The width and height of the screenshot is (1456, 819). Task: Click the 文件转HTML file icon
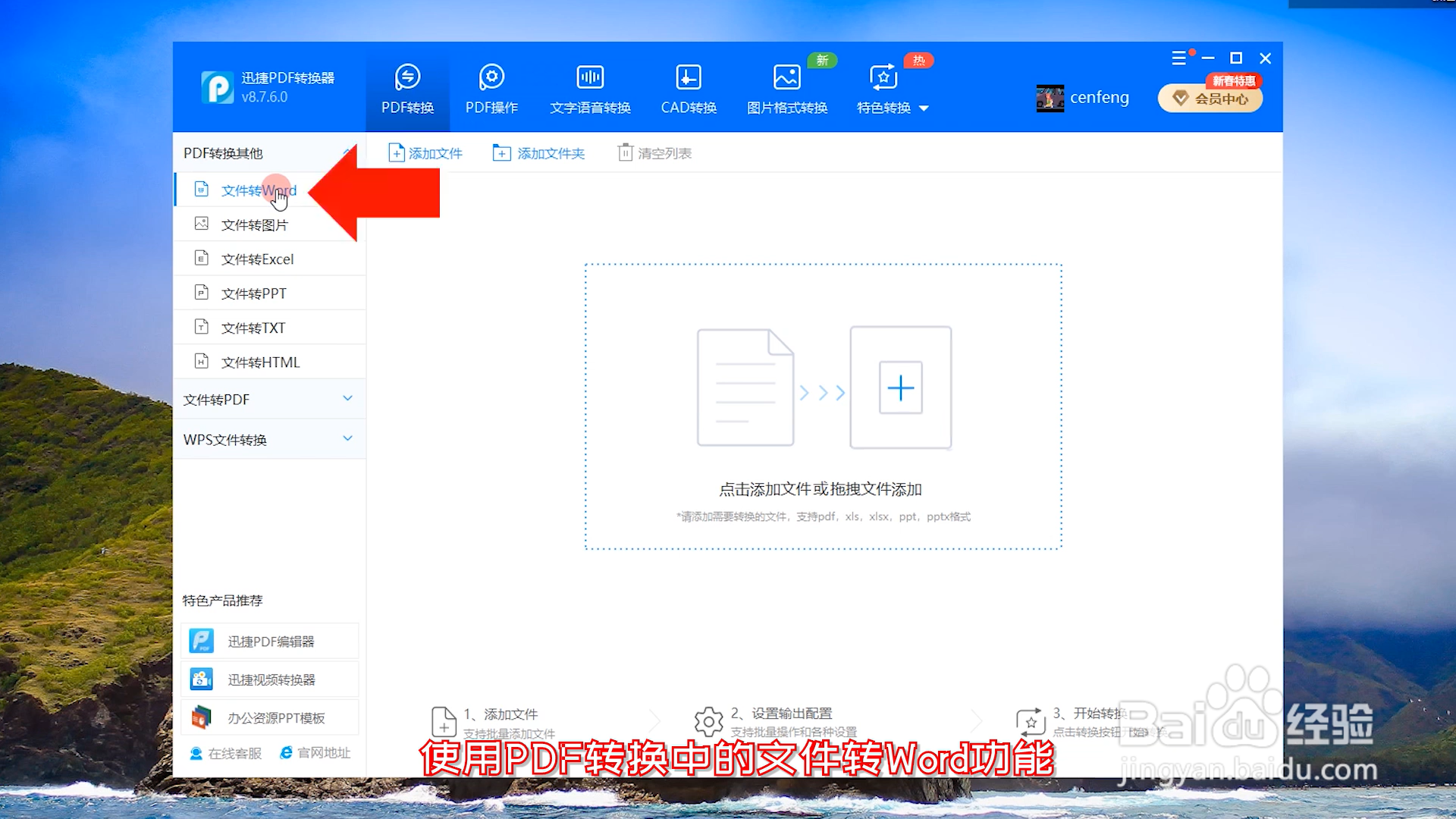pos(201,361)
